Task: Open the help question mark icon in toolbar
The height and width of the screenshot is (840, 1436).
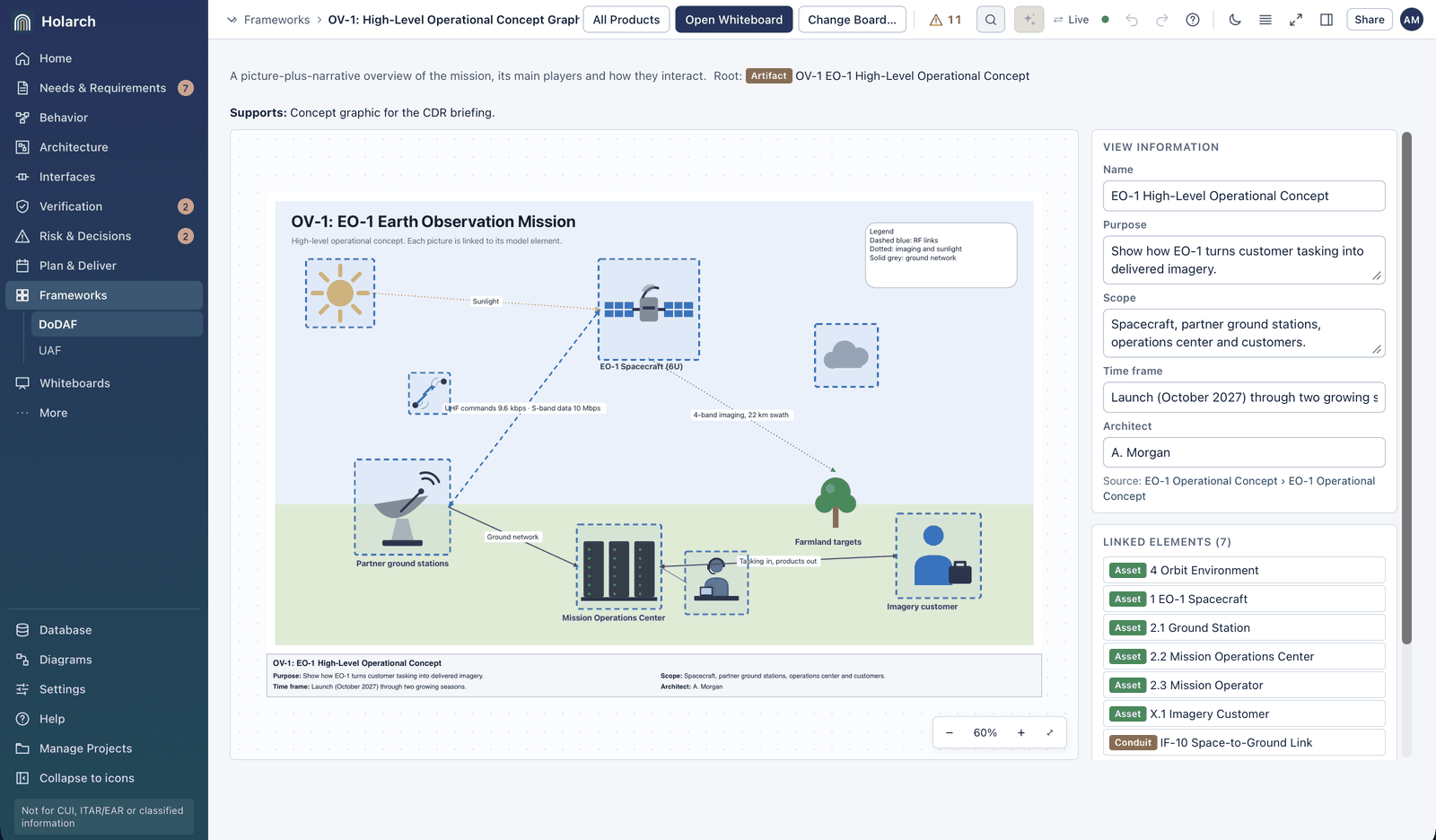Action: (x=1193, y=20)
